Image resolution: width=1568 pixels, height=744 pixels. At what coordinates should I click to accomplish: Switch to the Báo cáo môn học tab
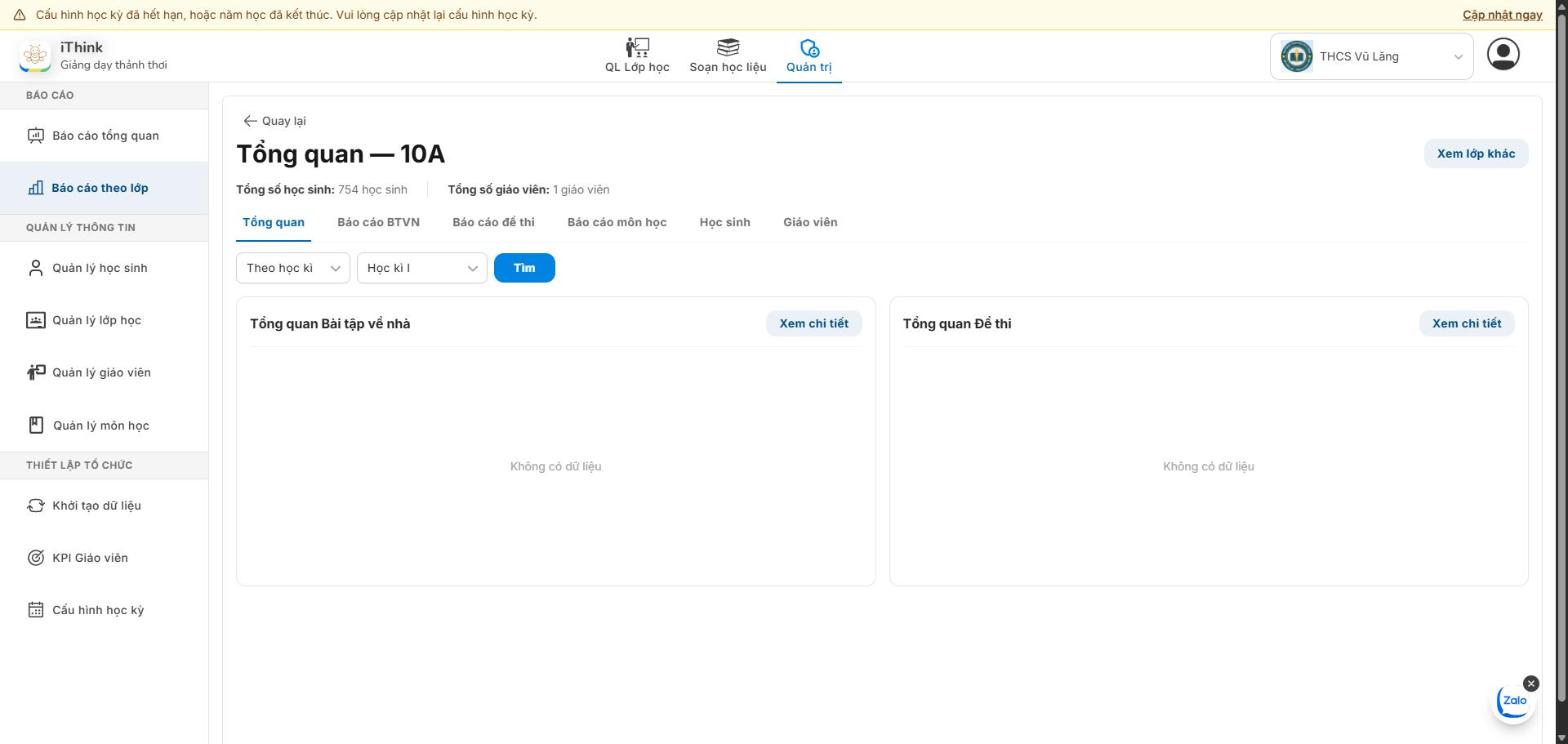[617, 222]
